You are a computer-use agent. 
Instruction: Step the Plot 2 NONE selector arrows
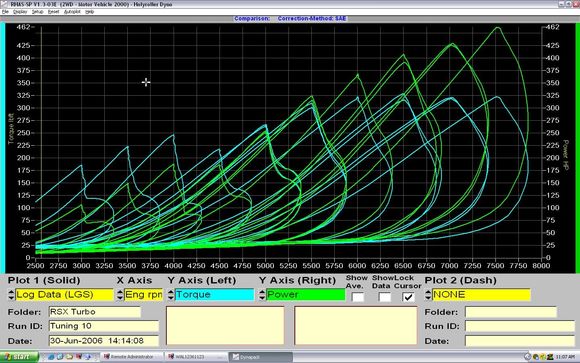(x=428, y=295)
